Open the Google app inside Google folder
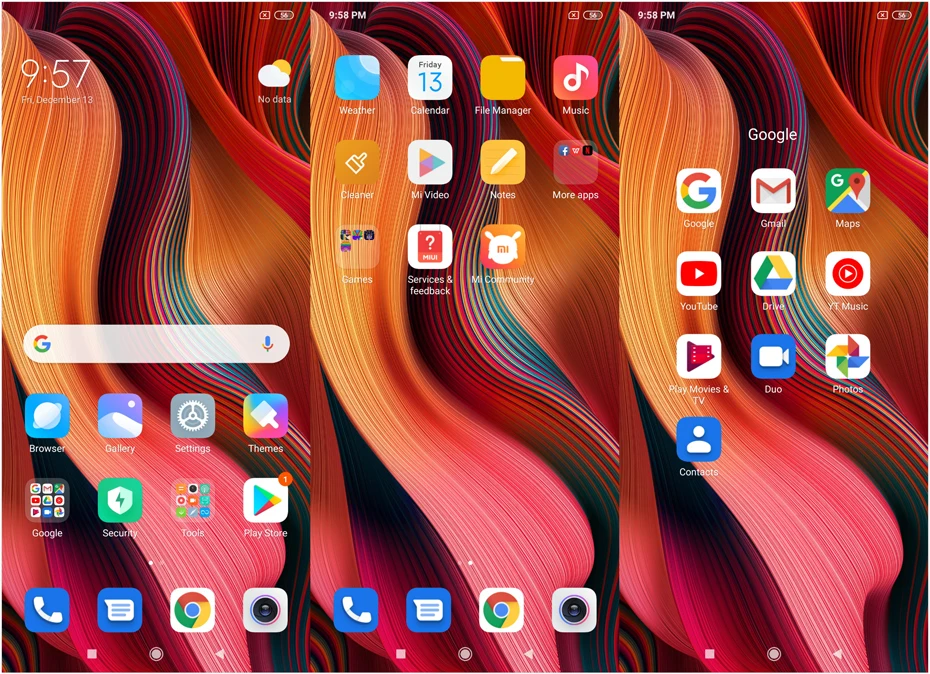 pyautogui.click(x=699, y=191)
